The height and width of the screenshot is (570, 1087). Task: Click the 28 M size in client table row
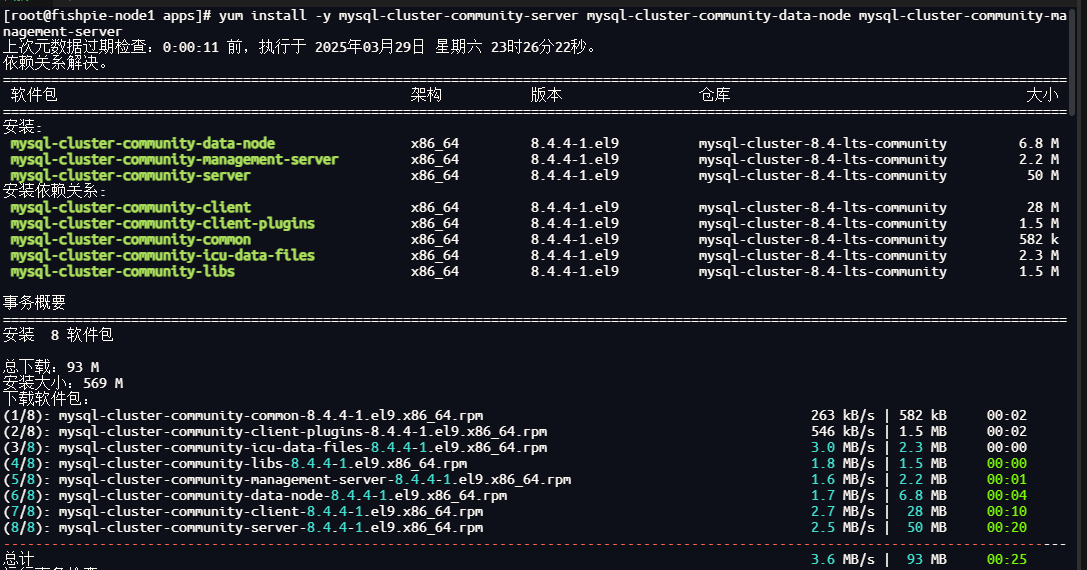click(1043, 207)
